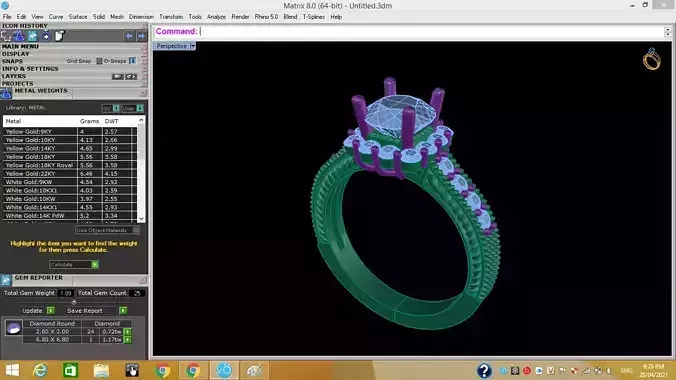This screenshot has height=380, width=676.
Task: Select the Yellow Gold:14KY row
Action: [x=70, y=148]
